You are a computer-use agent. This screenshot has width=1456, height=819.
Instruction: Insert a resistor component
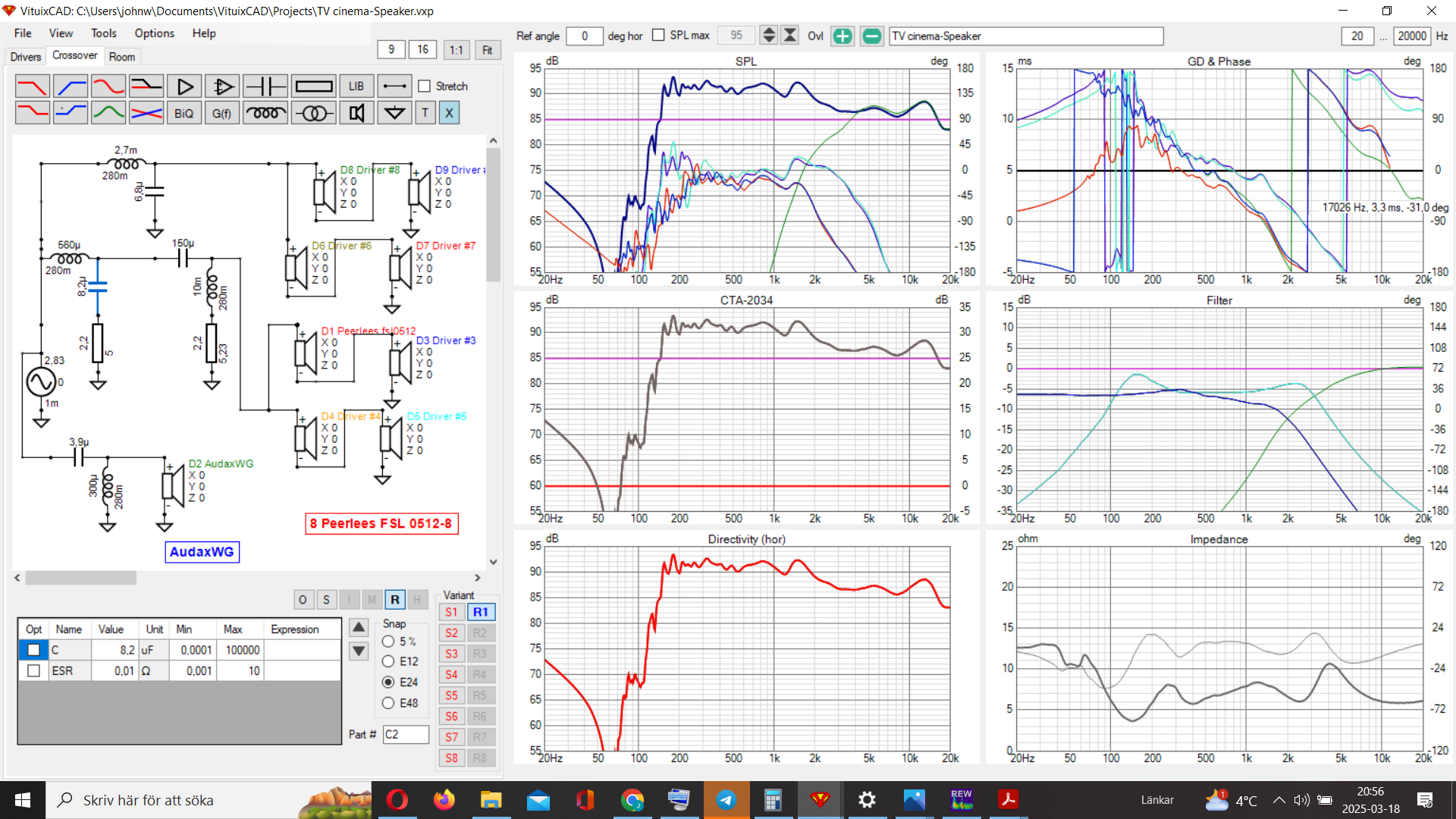pos(314,86)
